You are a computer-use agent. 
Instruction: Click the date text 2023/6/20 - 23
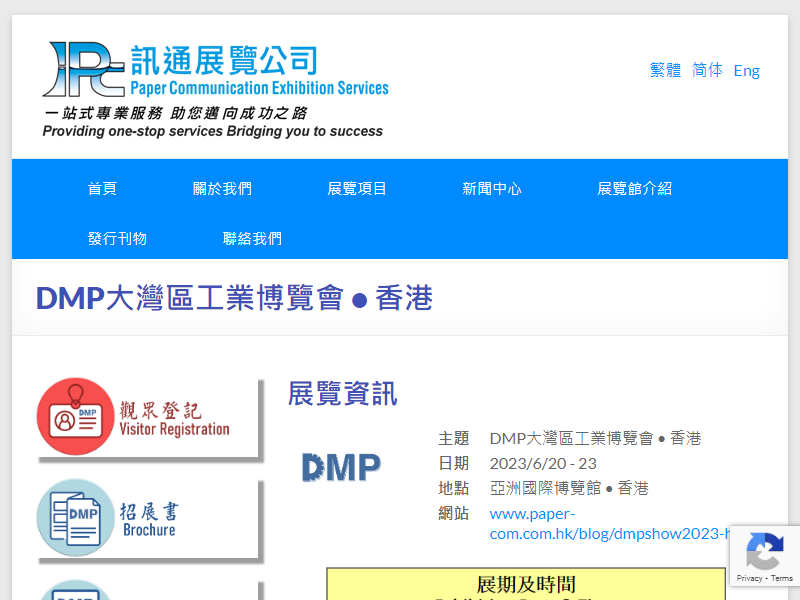point(543,463)
